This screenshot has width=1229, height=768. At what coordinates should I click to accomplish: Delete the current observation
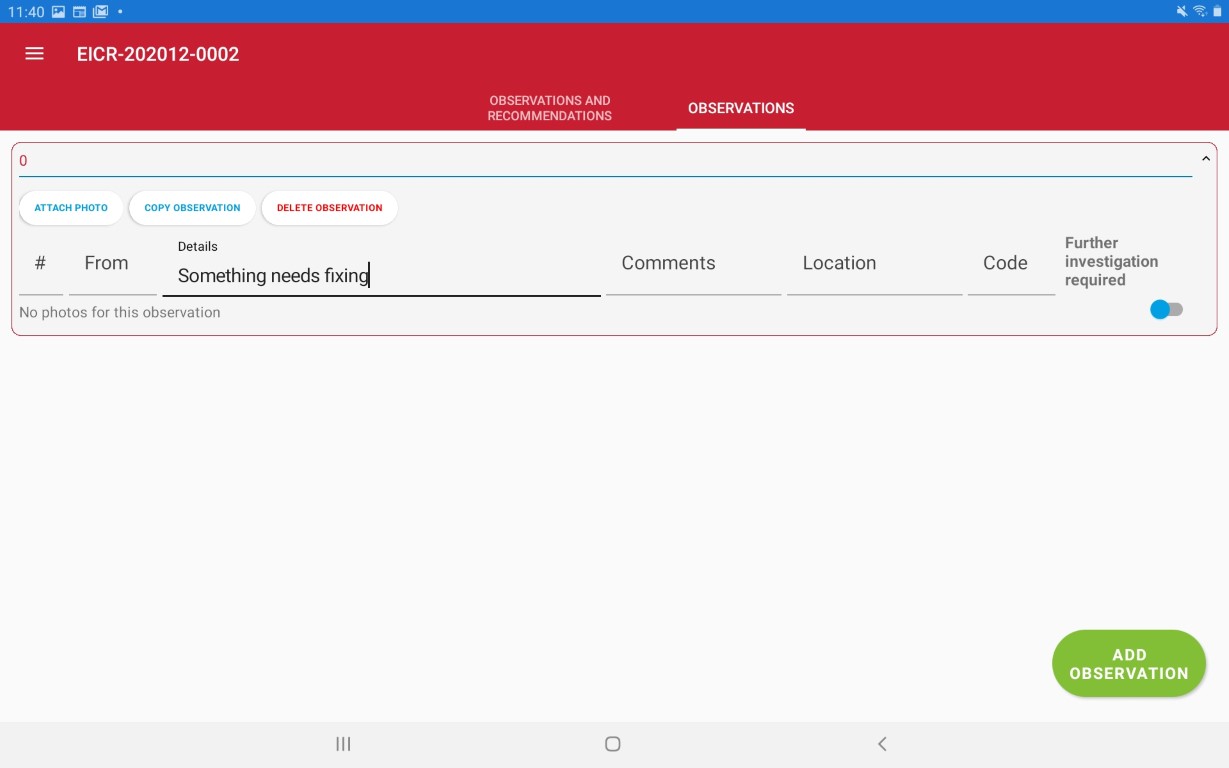coord(329,207)
